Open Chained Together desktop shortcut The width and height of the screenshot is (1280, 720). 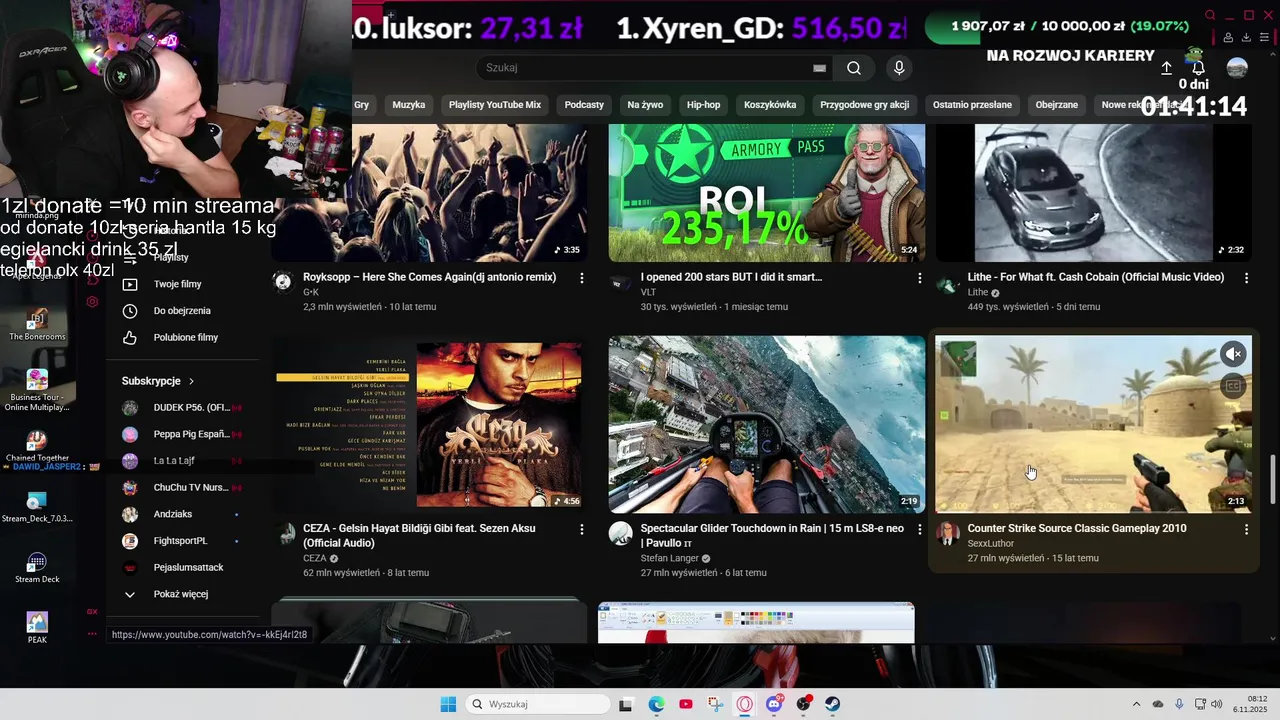37,447
